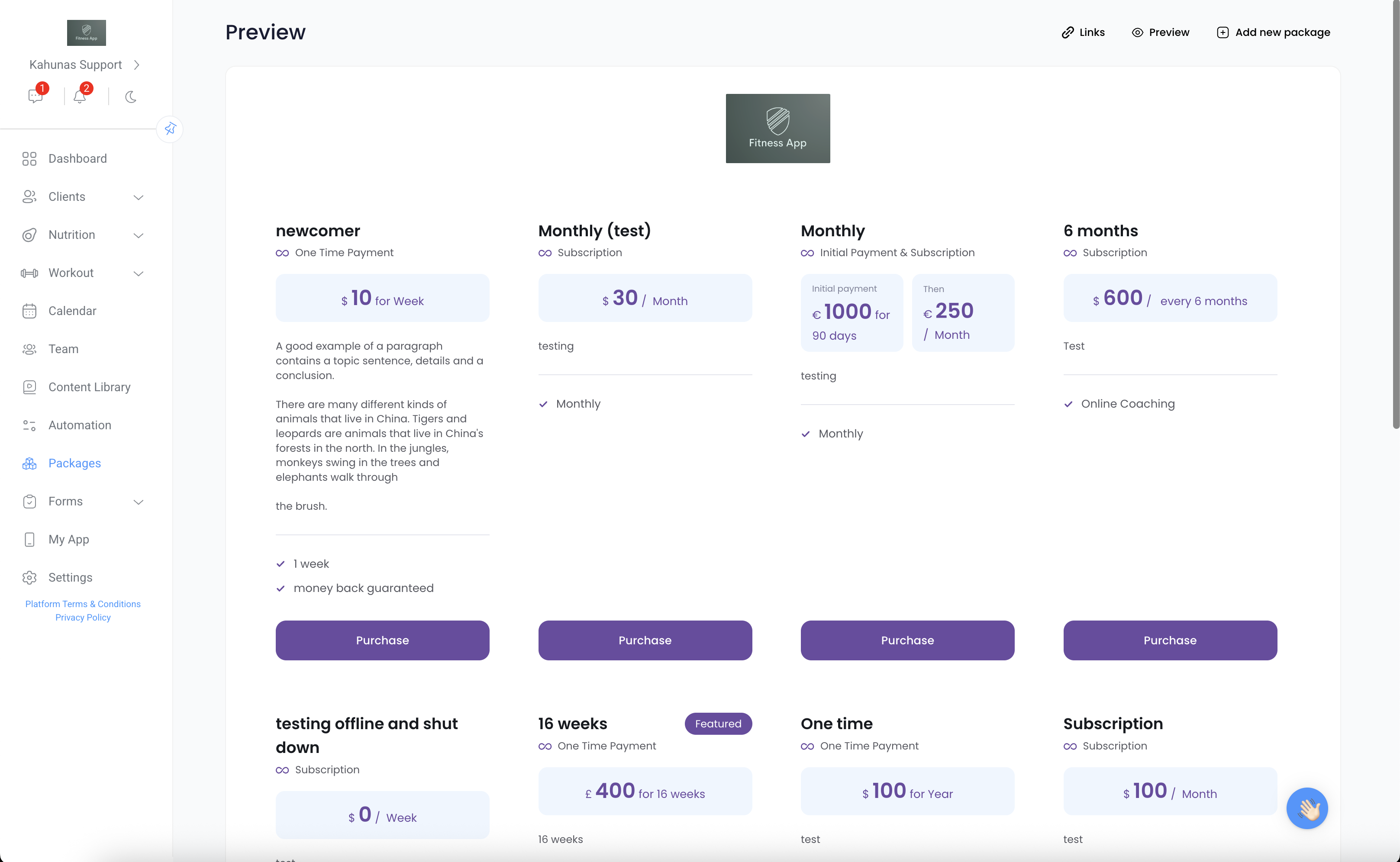Purchase the newcomer package
Image resolution: width=1400 pixels, height=862 pixels.
[382, 640]
